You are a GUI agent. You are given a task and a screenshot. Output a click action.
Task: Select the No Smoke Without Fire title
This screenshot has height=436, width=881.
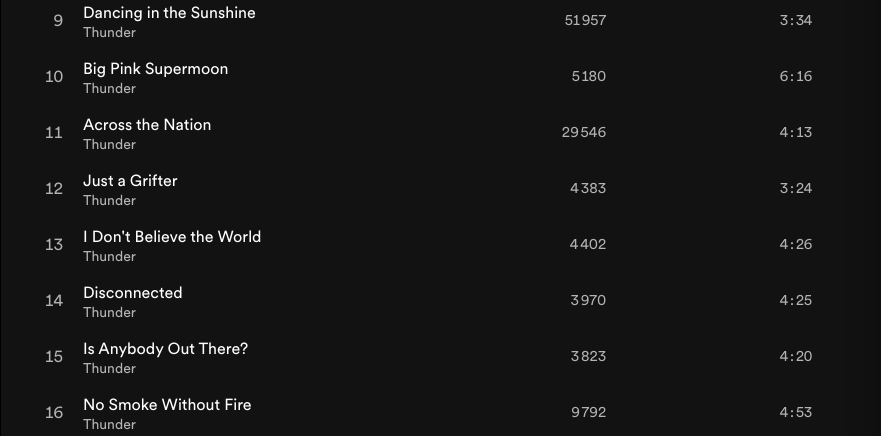tap(167, 405)
